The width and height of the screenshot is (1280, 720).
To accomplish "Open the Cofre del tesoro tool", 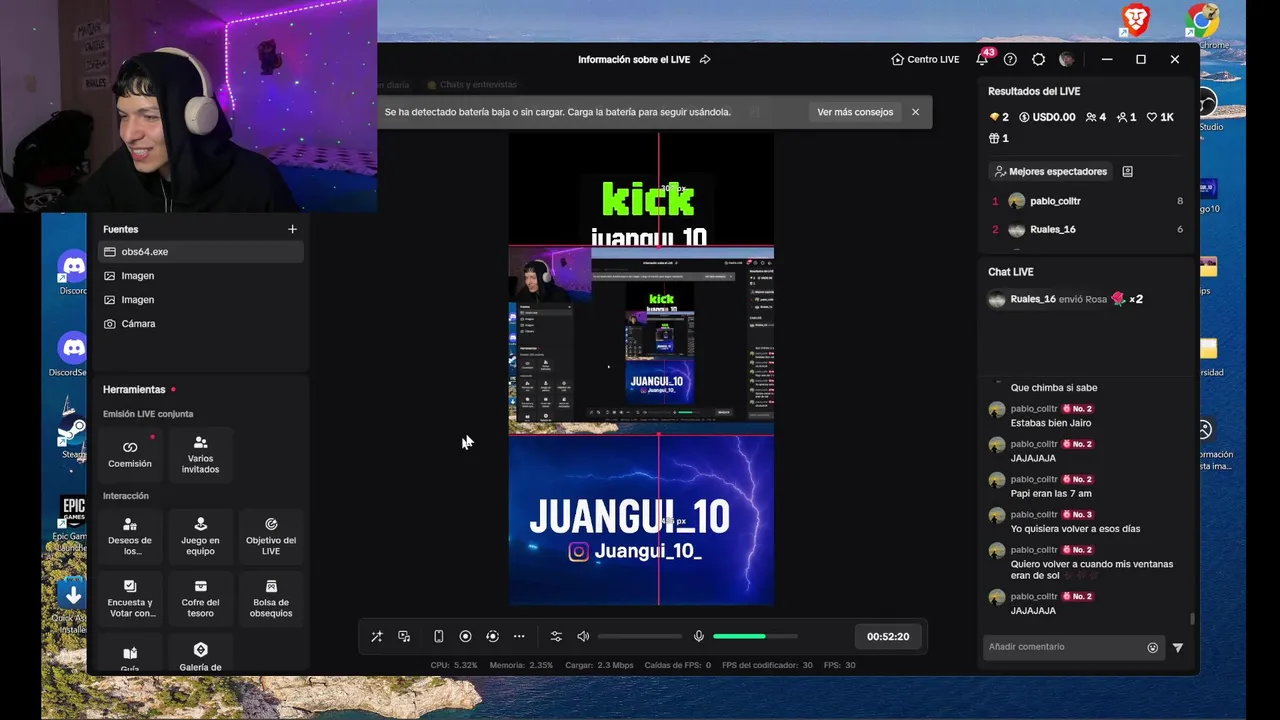I will (200, 598).
